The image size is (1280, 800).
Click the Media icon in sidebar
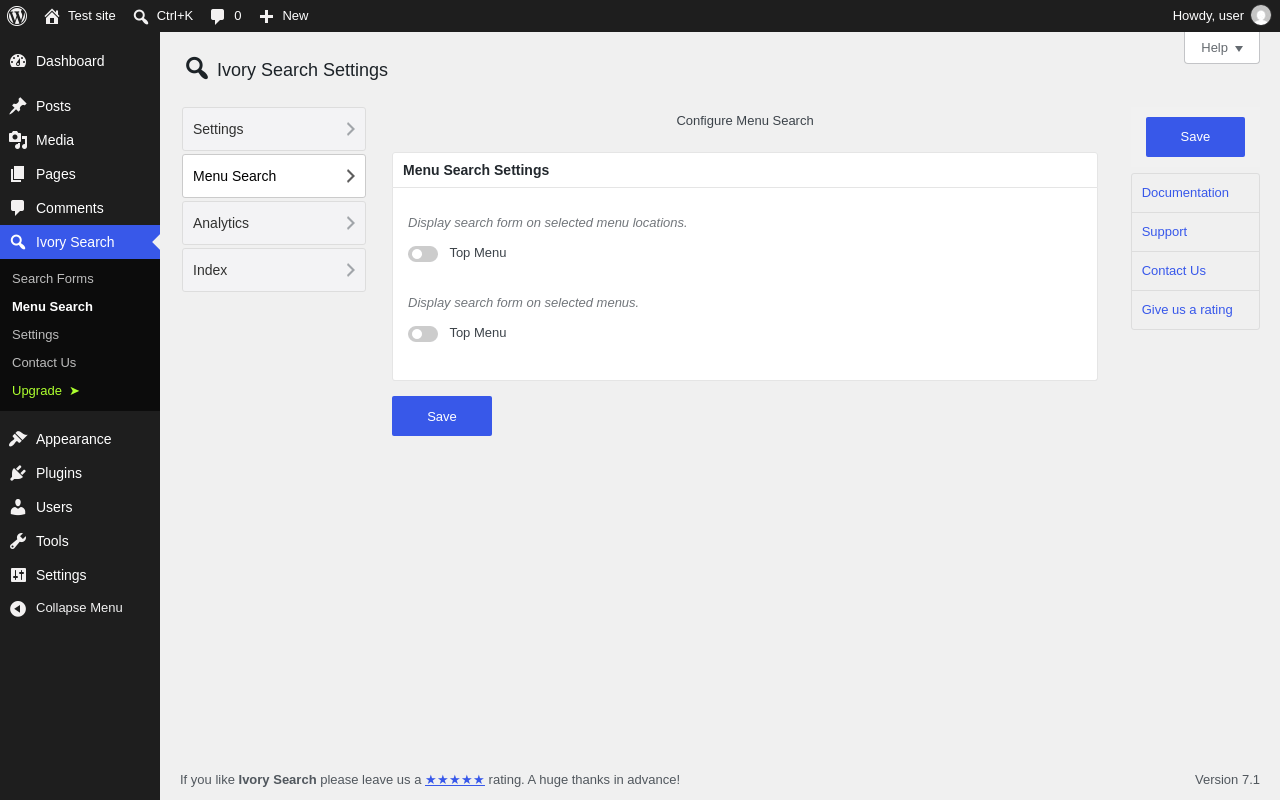[18, 140]
